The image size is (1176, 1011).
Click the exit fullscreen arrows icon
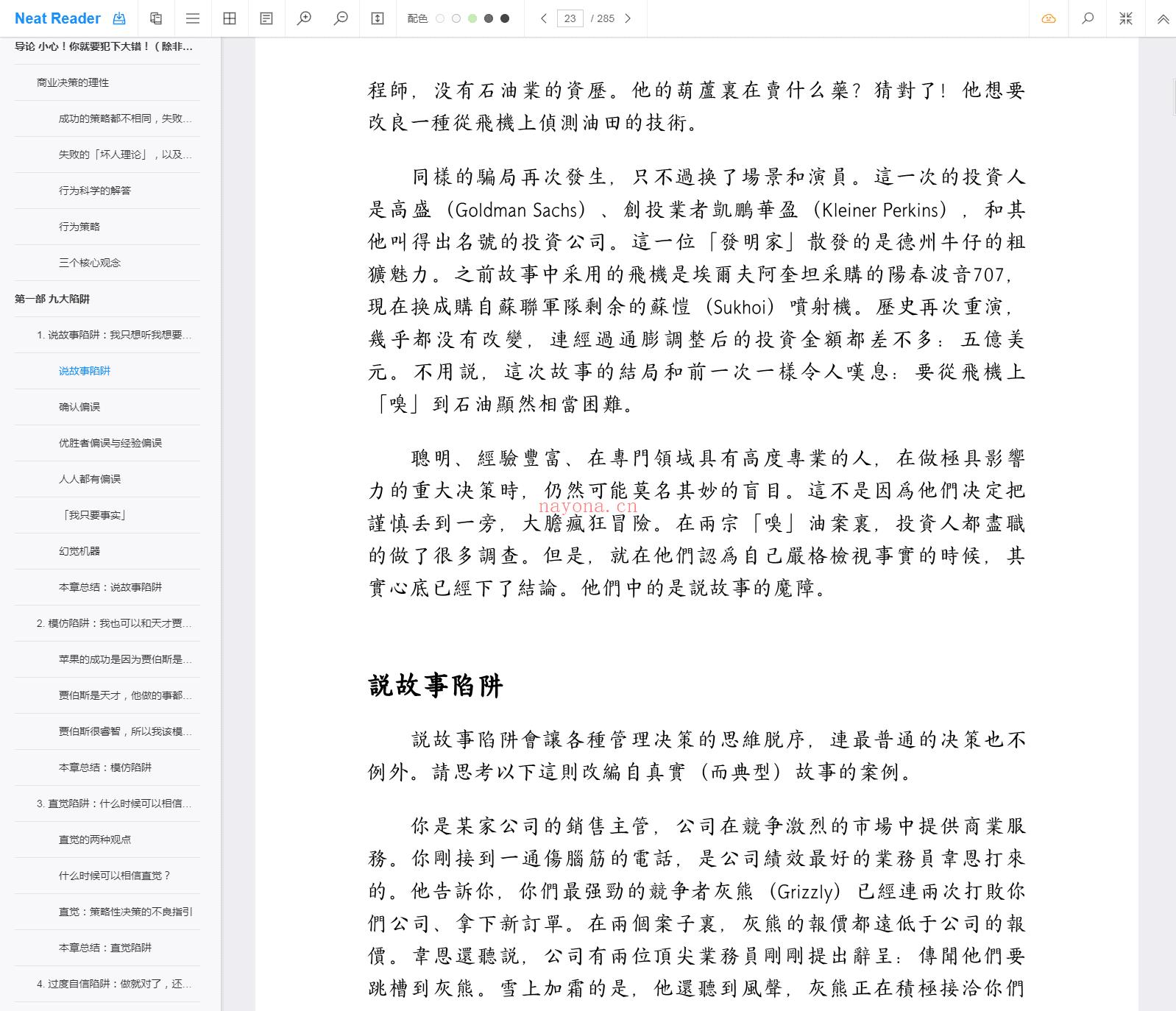(1126, 18)
